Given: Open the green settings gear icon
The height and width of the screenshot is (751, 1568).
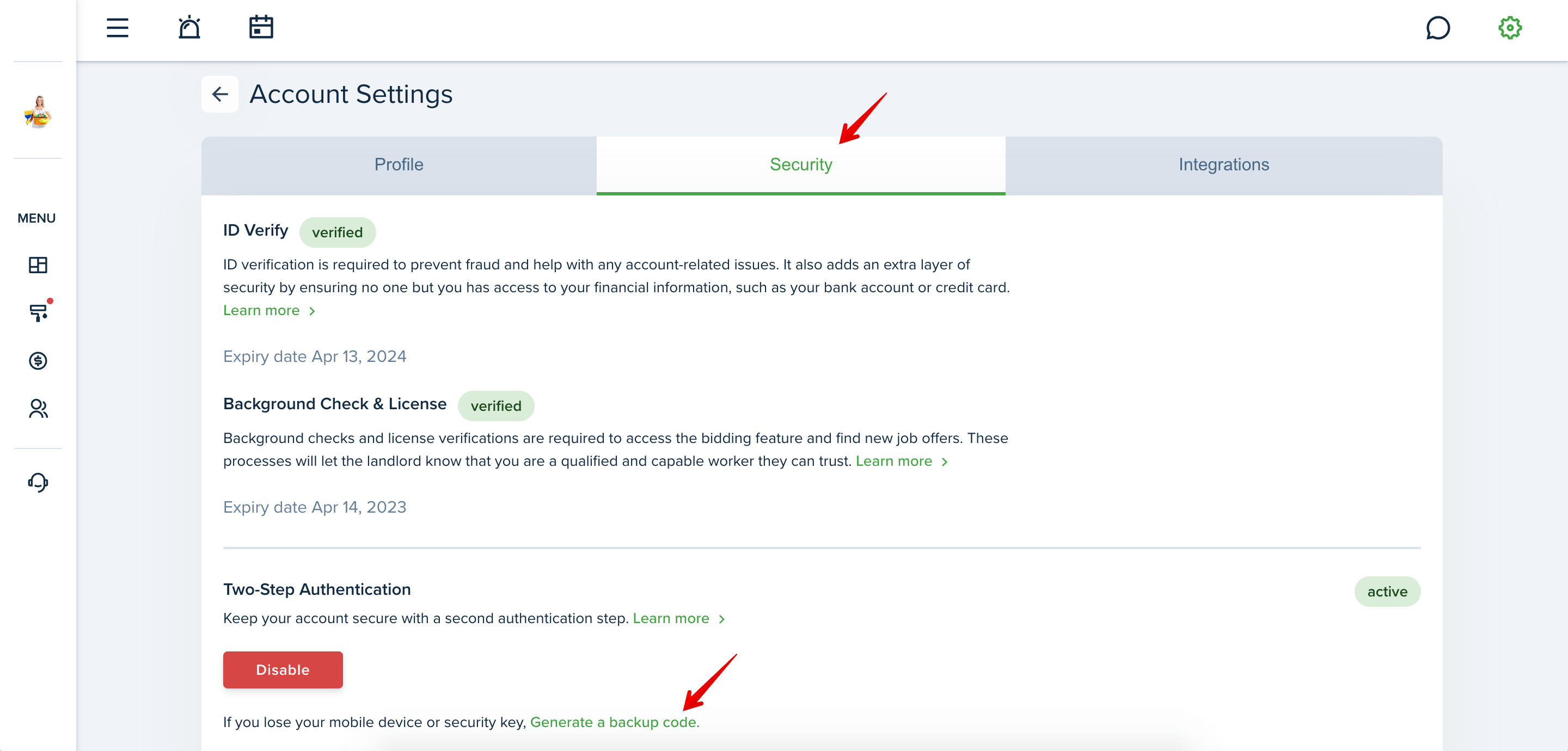Looking at the screenshot, I should 1510,28.
